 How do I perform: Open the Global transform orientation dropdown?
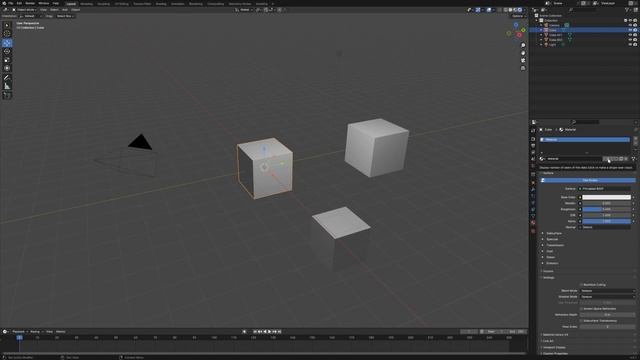(244, 10)
